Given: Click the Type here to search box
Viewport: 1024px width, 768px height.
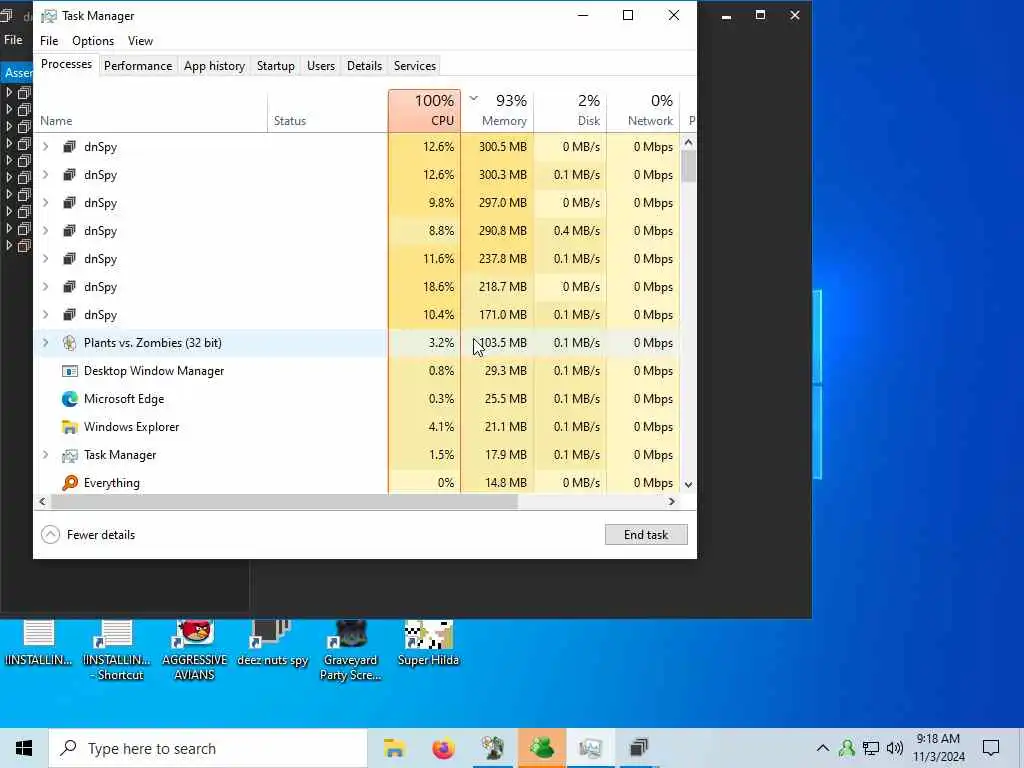Looking at the screenshot, I should (x=208, y=748).
